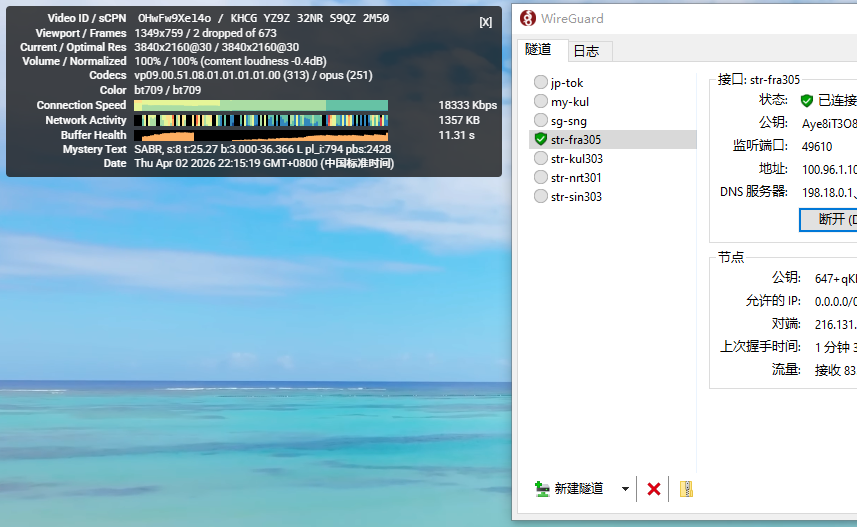The width and height of the screenshot is (857, 527).
Task: Click the 3840x2160@30 resolution line
Action: [x=216, y=47]
